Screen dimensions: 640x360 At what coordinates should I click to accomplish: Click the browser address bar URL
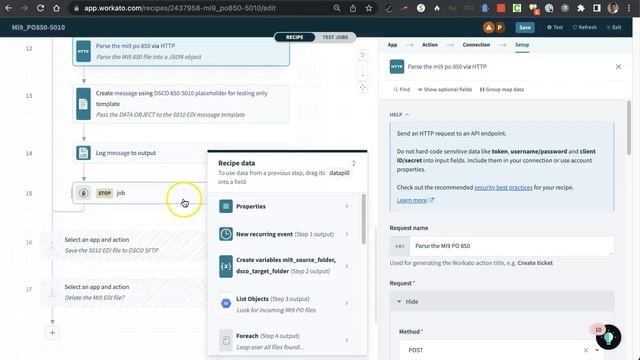[180, 8]
